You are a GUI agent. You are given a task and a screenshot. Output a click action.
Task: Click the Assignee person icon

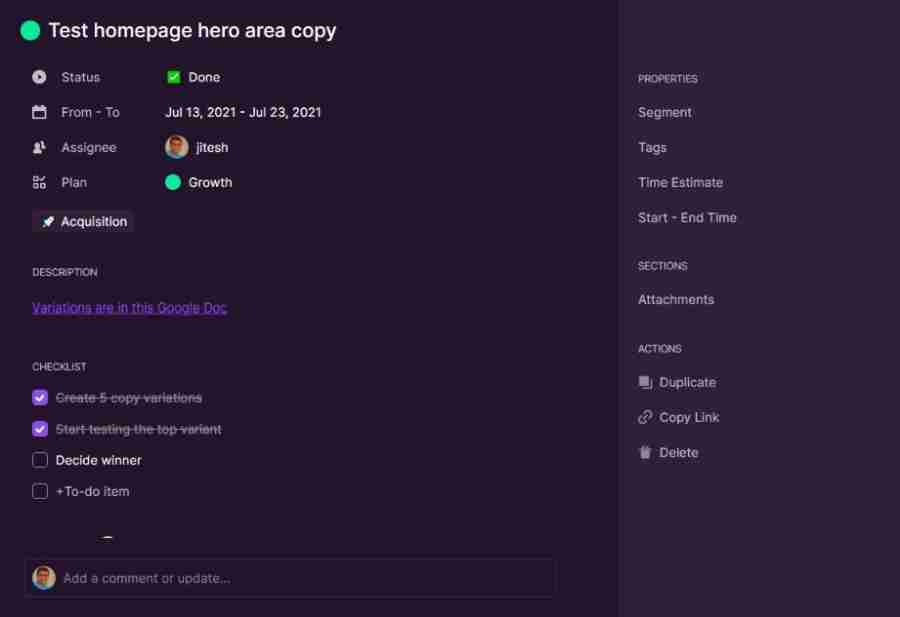click(39, 148)
